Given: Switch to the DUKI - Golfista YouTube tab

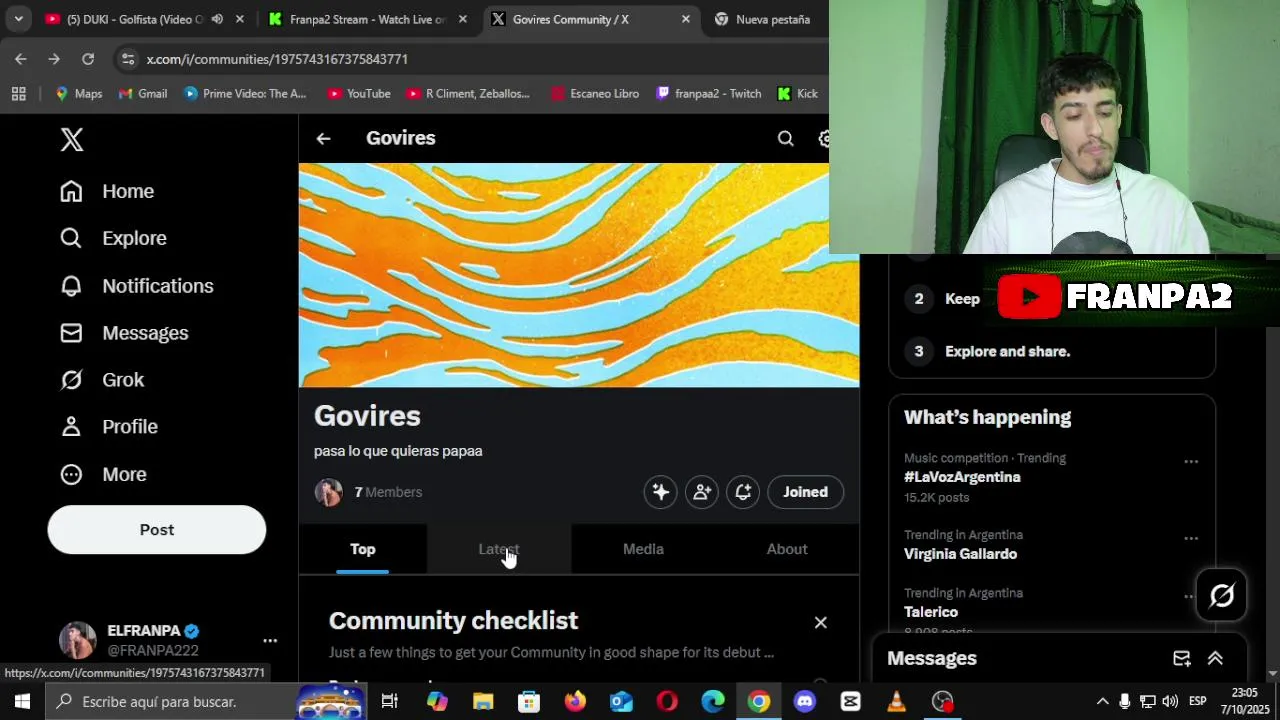Looking at the screenshot, I should click(134, 19).
